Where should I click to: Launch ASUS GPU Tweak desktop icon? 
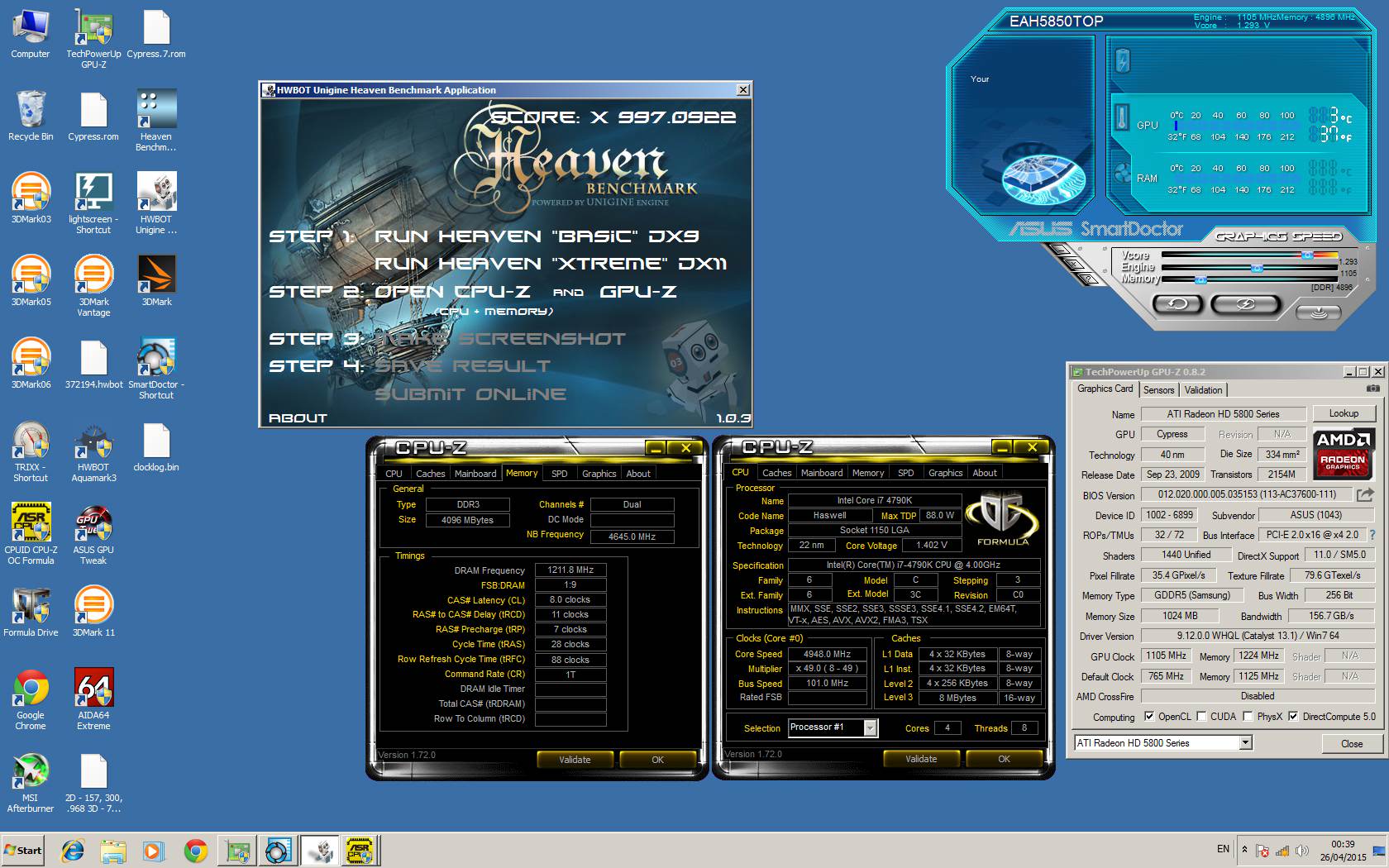tap(93, 535)
